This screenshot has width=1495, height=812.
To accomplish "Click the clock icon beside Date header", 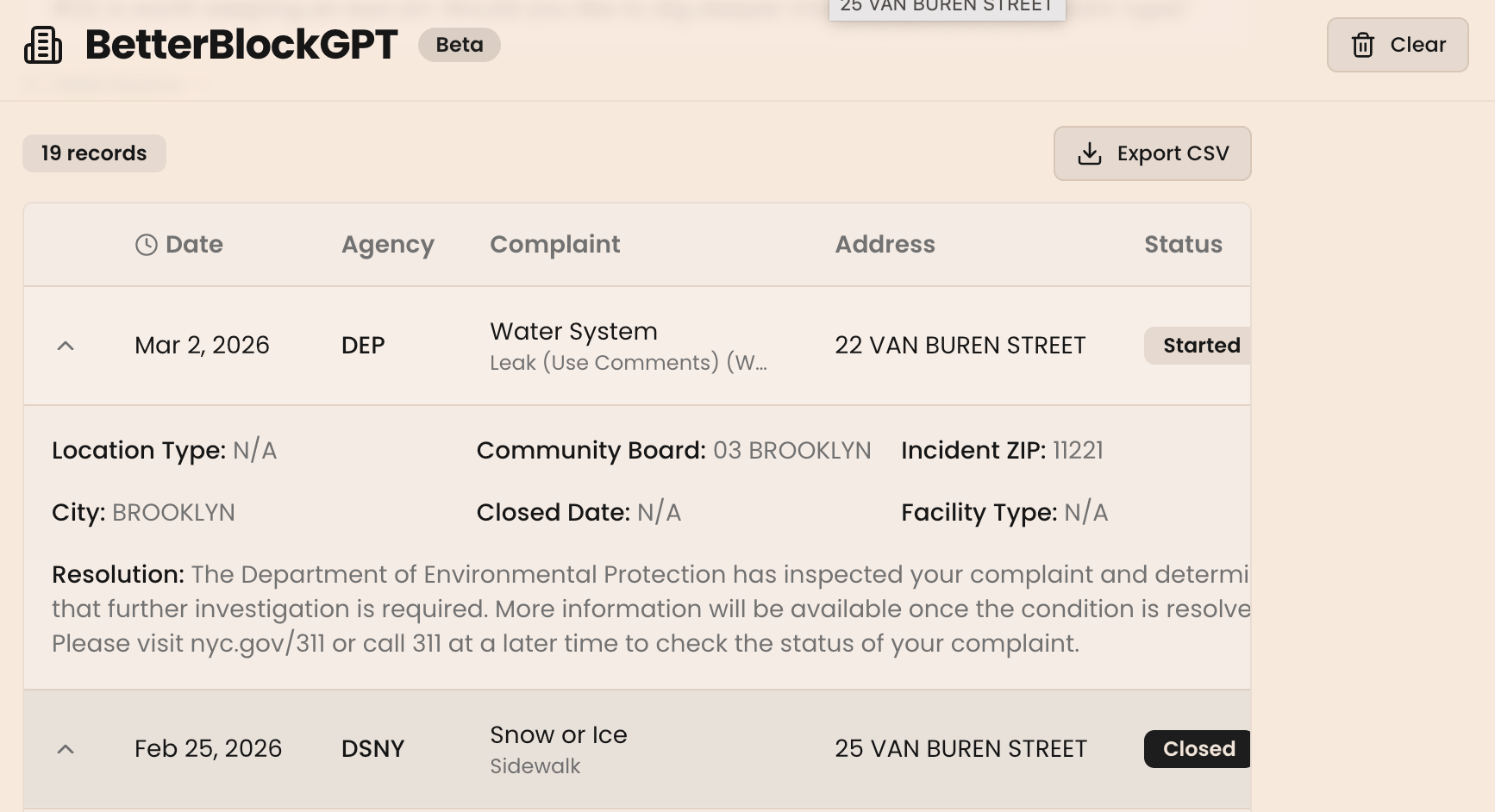I will click(147, 245).
